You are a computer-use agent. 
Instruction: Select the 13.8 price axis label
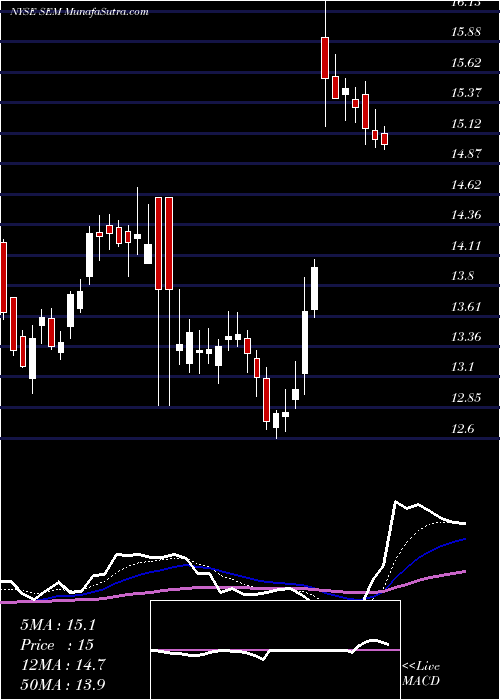coord(462,276)
